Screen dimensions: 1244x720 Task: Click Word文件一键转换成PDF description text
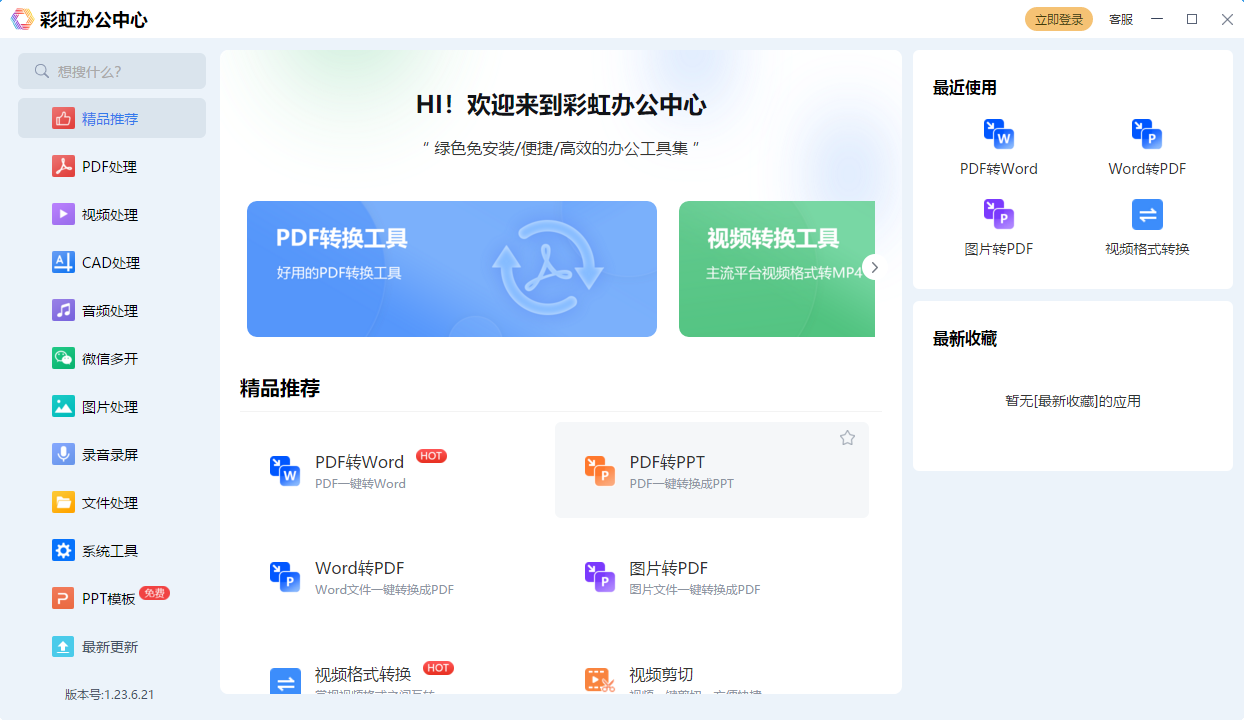coord(385,590)
